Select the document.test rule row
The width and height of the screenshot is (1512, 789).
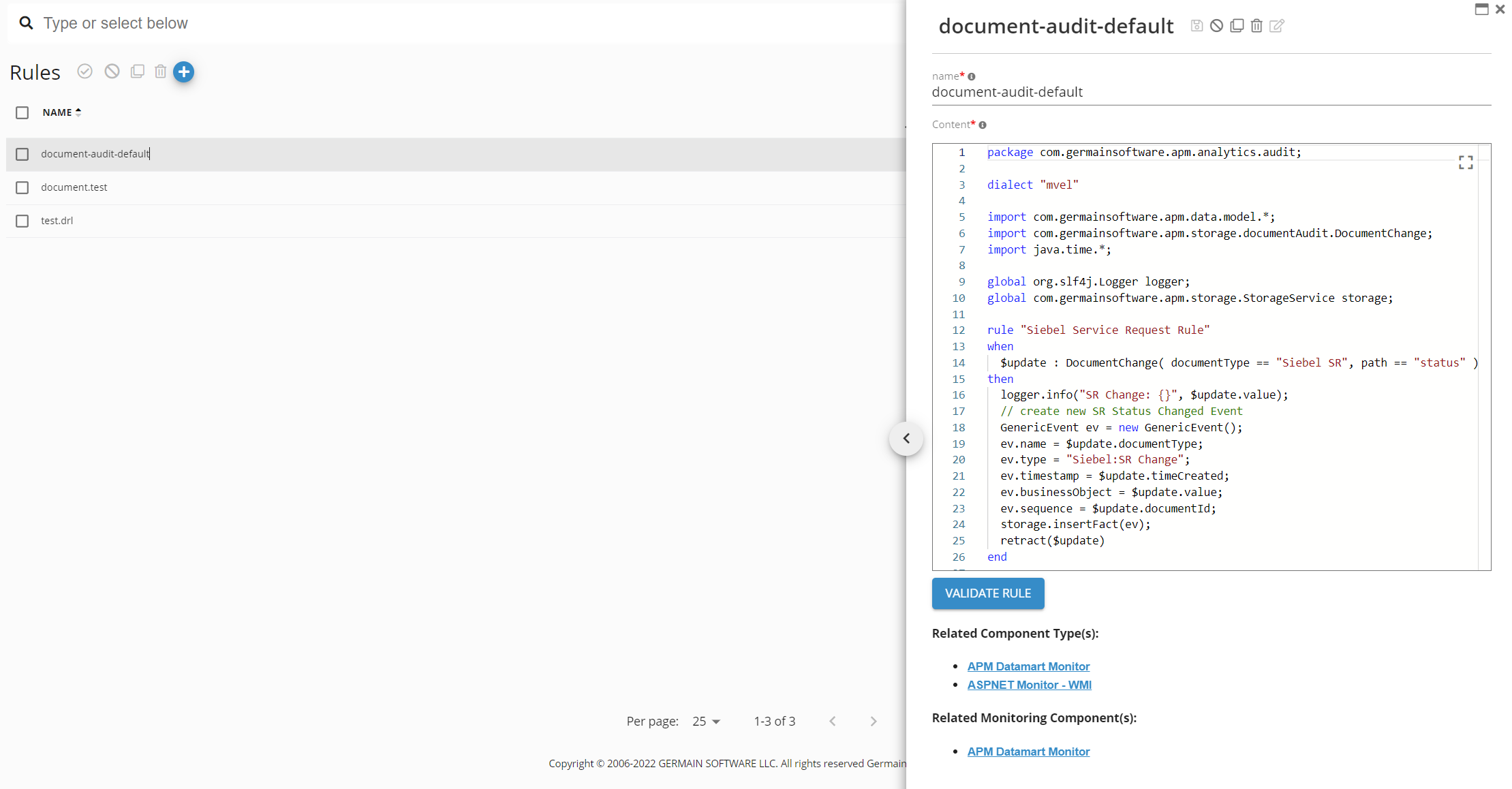click(x=74, y=187)
